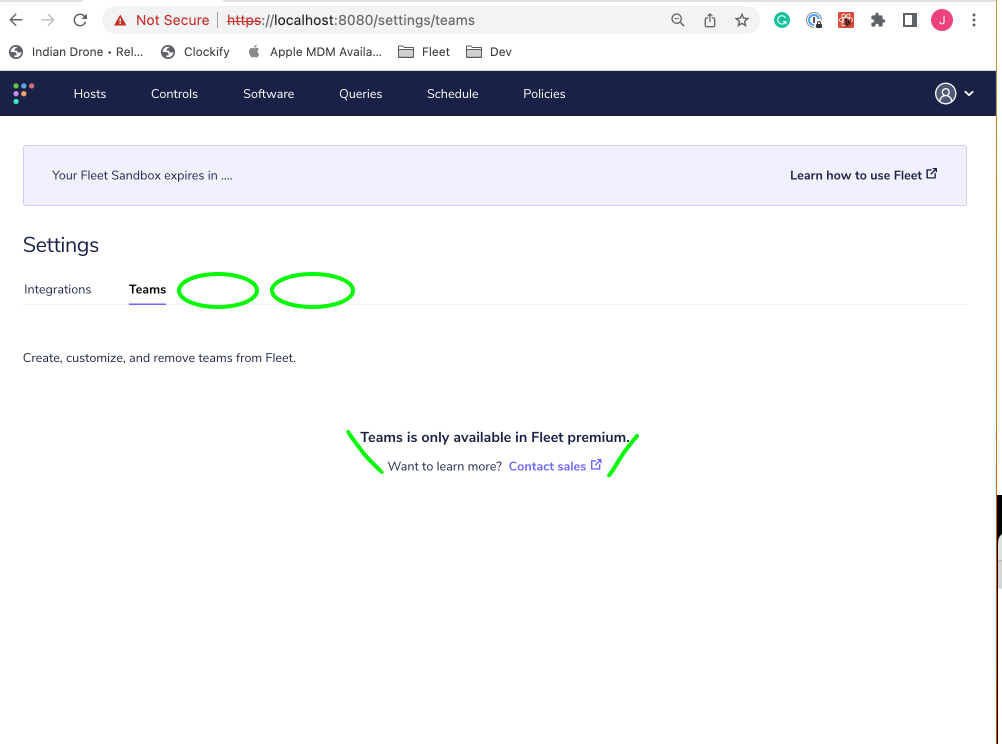Select the Teams settings tab

(x=147, y=289)
